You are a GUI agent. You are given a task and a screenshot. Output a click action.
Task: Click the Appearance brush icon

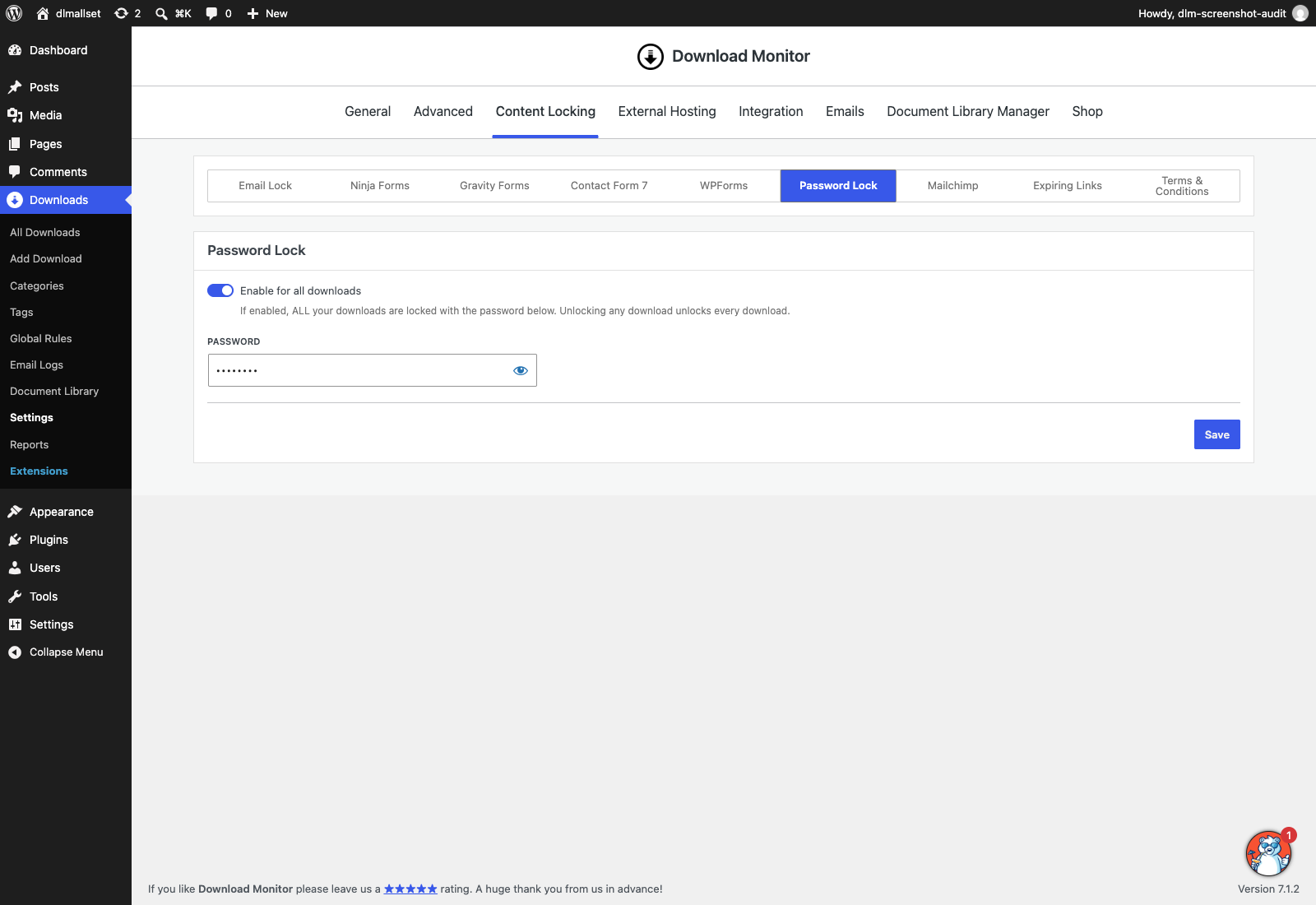click(x=15, y=512)
